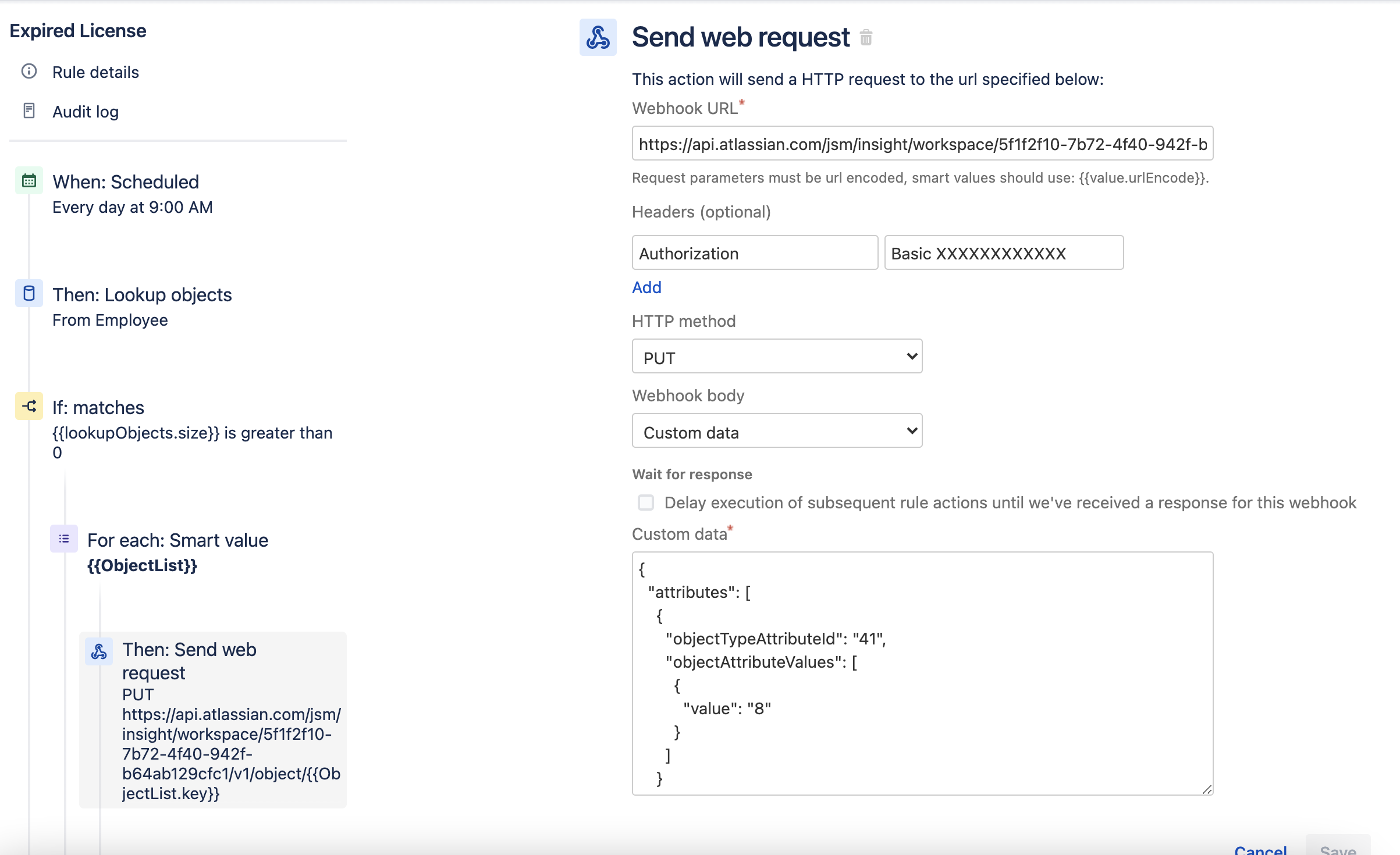This screenshot has height=855, width=1400.
Task: Select the Scheduled trigger calendar icon
Action: pos(29,181)
